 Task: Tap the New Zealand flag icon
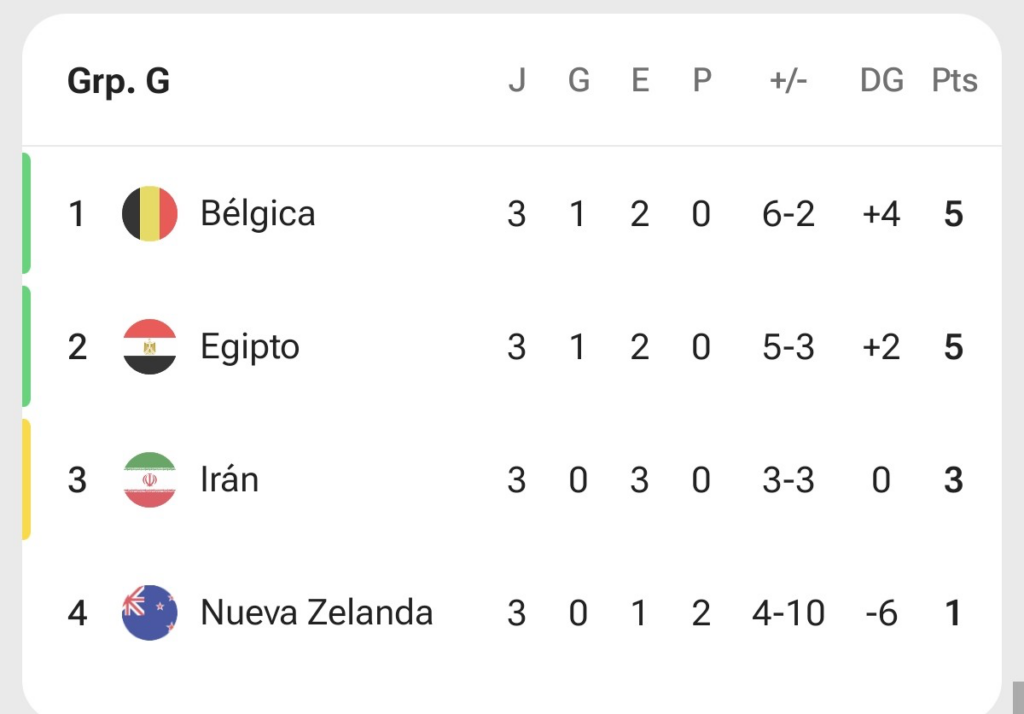tap(150, 613)
